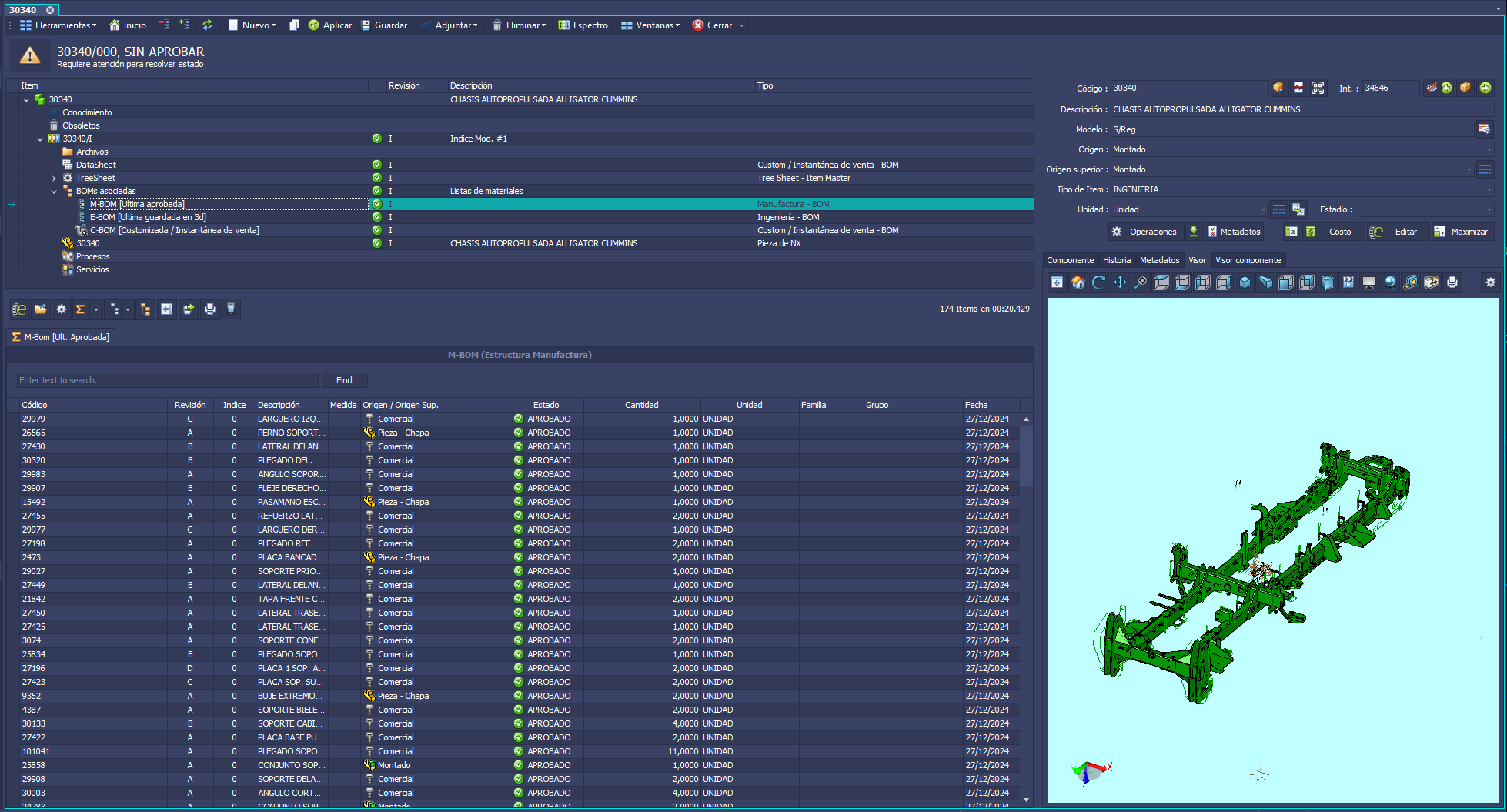Print the M-BOM list

pyautogui.click(x=210, y=309)
